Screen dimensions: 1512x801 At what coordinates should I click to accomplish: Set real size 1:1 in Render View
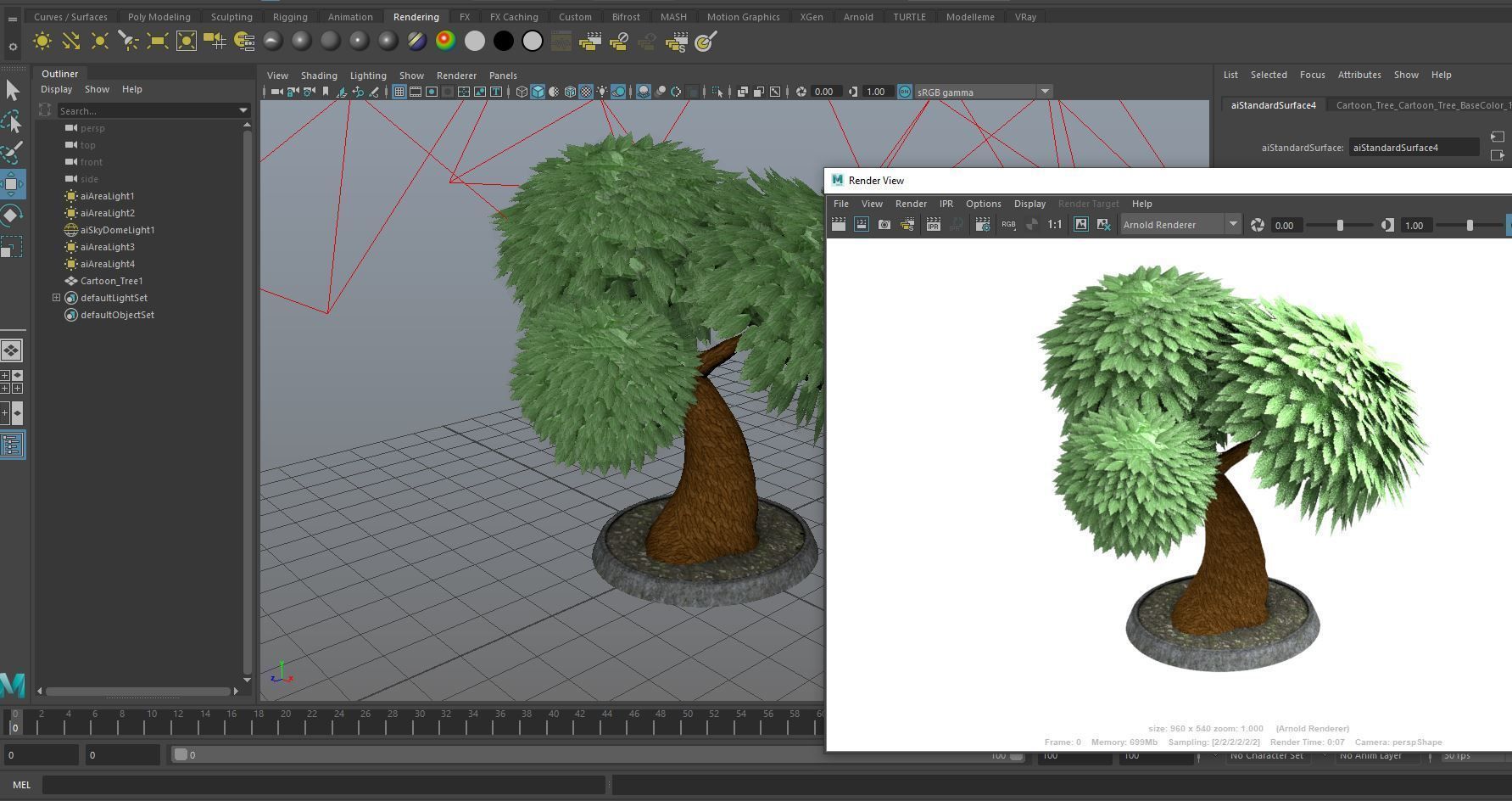1055,225
